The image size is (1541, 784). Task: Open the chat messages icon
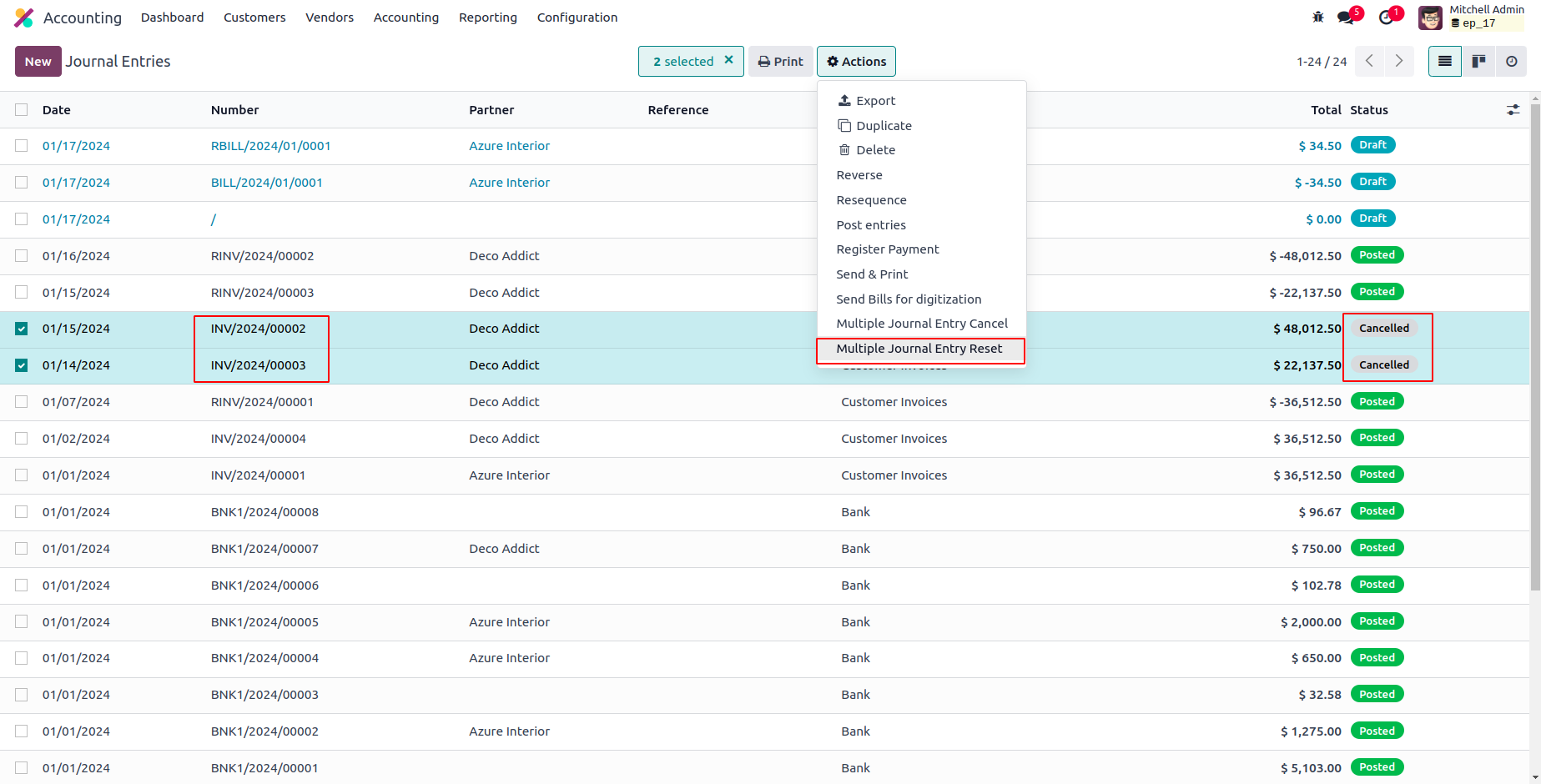point(1346,17)
